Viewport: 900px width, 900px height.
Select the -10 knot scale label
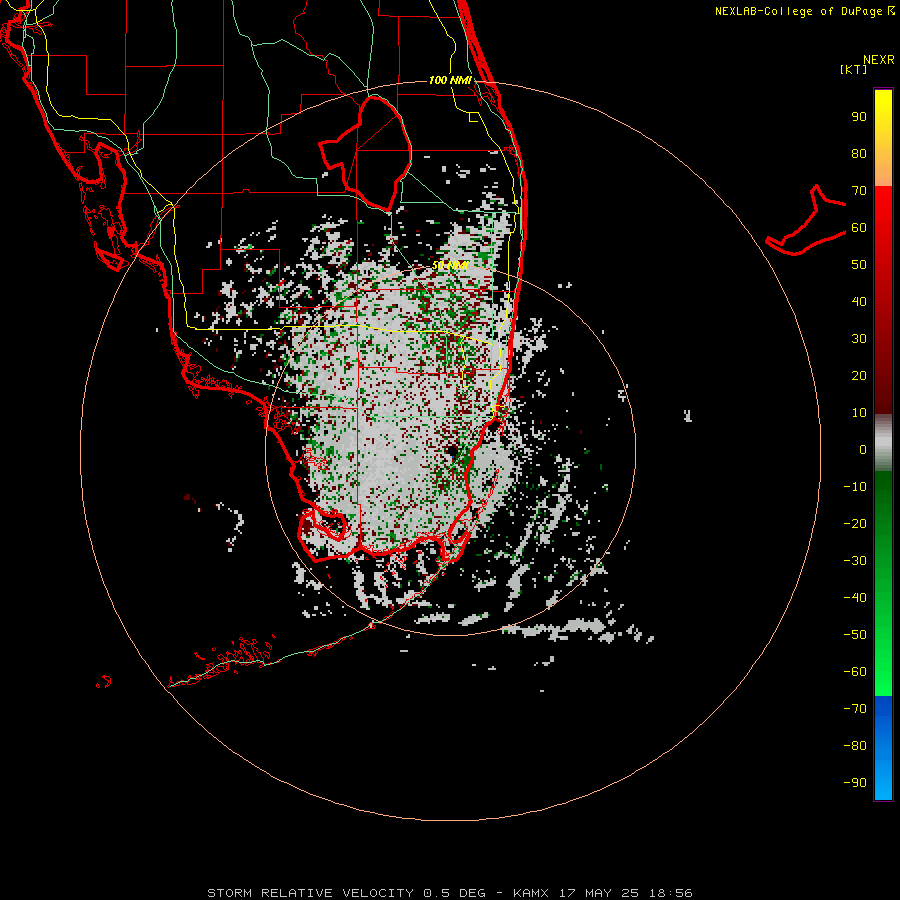(x=855, y=487)
